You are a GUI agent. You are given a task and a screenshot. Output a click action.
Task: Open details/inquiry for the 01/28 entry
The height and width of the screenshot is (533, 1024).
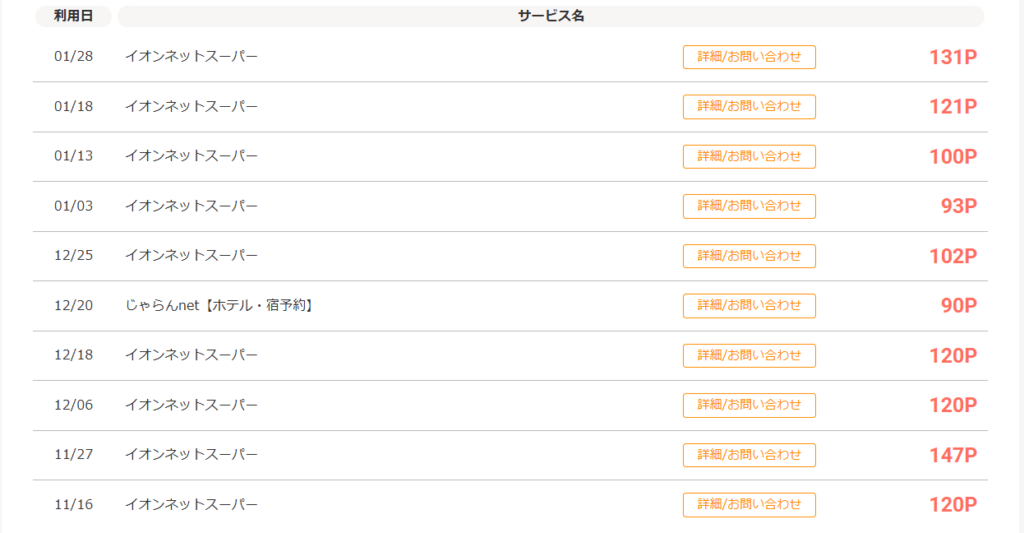tap(749, 57)
